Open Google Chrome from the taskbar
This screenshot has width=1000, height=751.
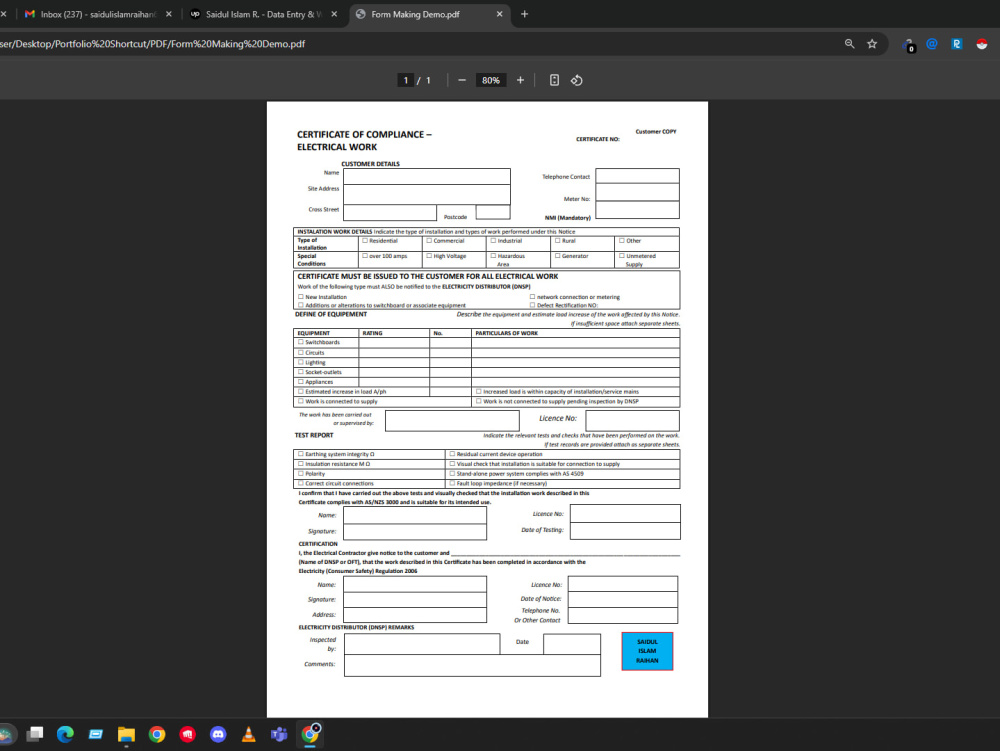point(157,734)
